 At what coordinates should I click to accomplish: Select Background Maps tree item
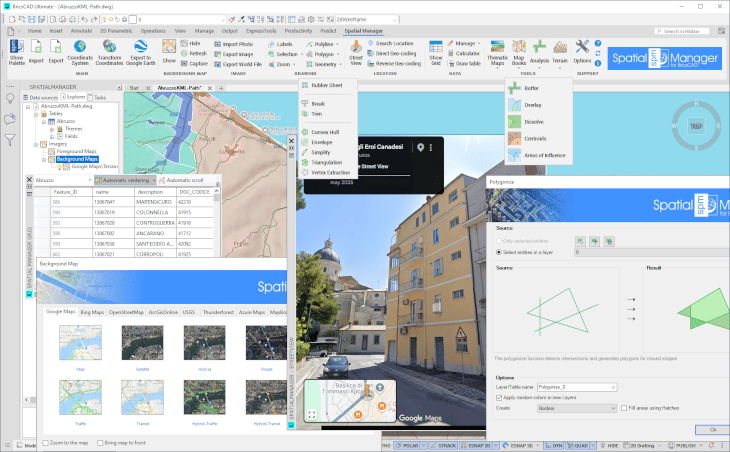point(77,159)
